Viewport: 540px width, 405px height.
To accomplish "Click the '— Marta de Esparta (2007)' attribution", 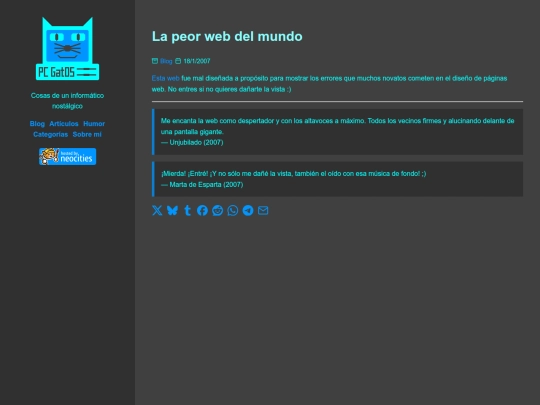I will (202, 184).
